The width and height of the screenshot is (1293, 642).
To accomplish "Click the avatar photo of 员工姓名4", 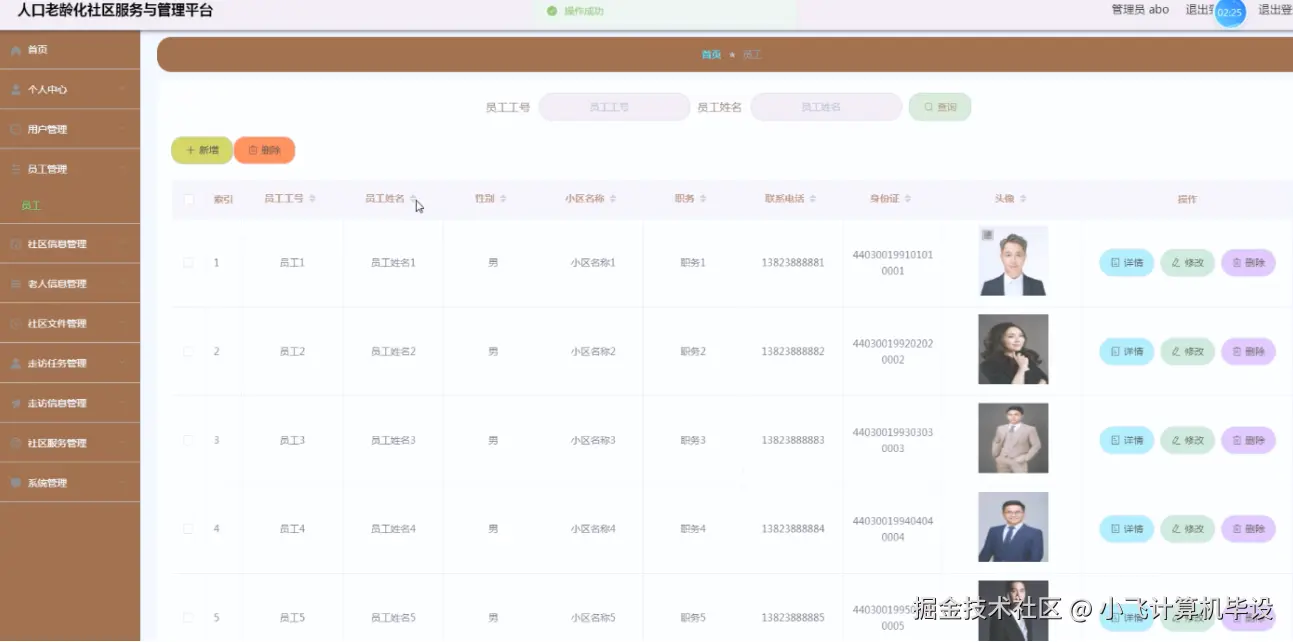I will (x=1013, y=527).
